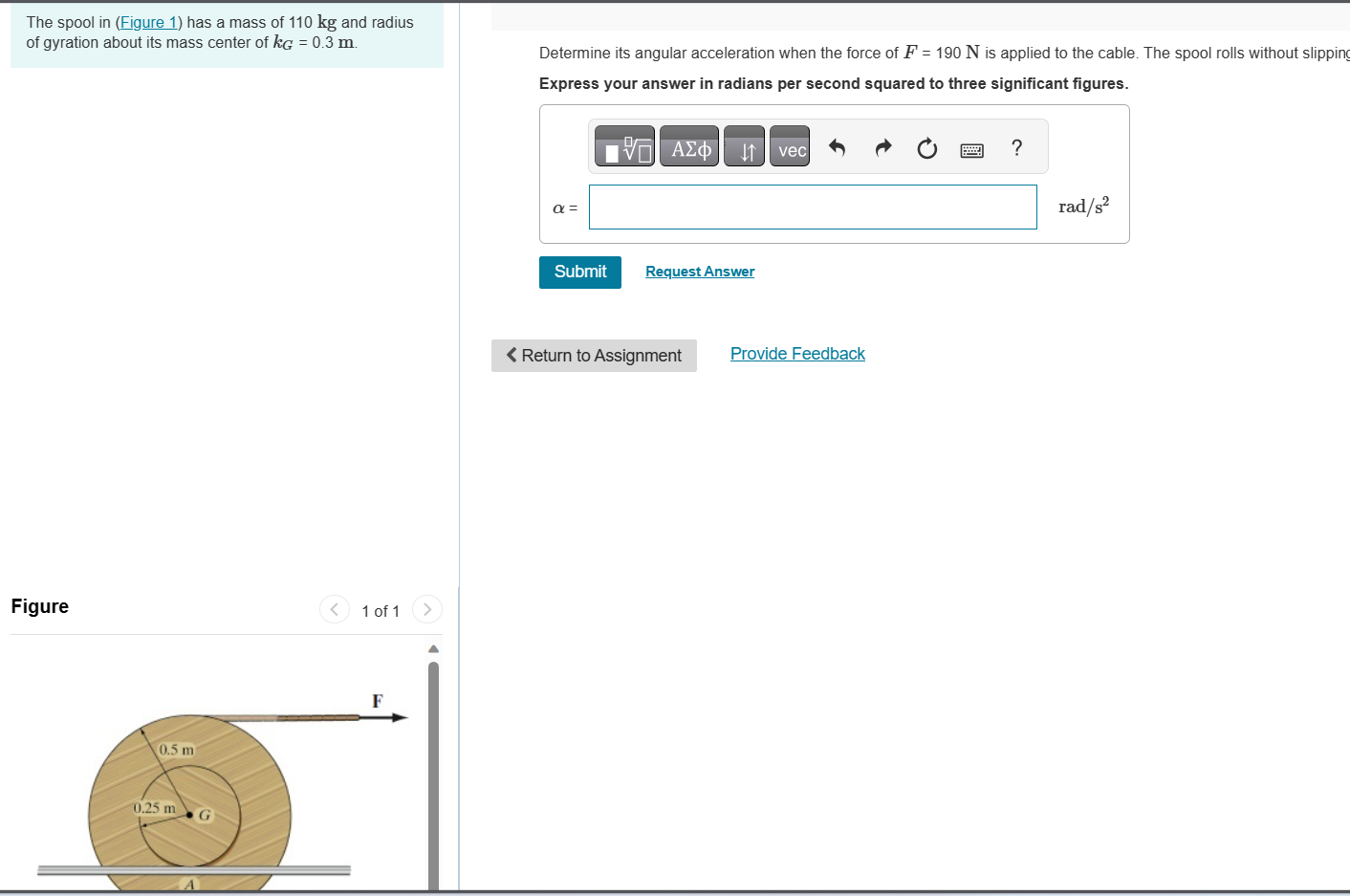Reset the answer field

point(926,146)
